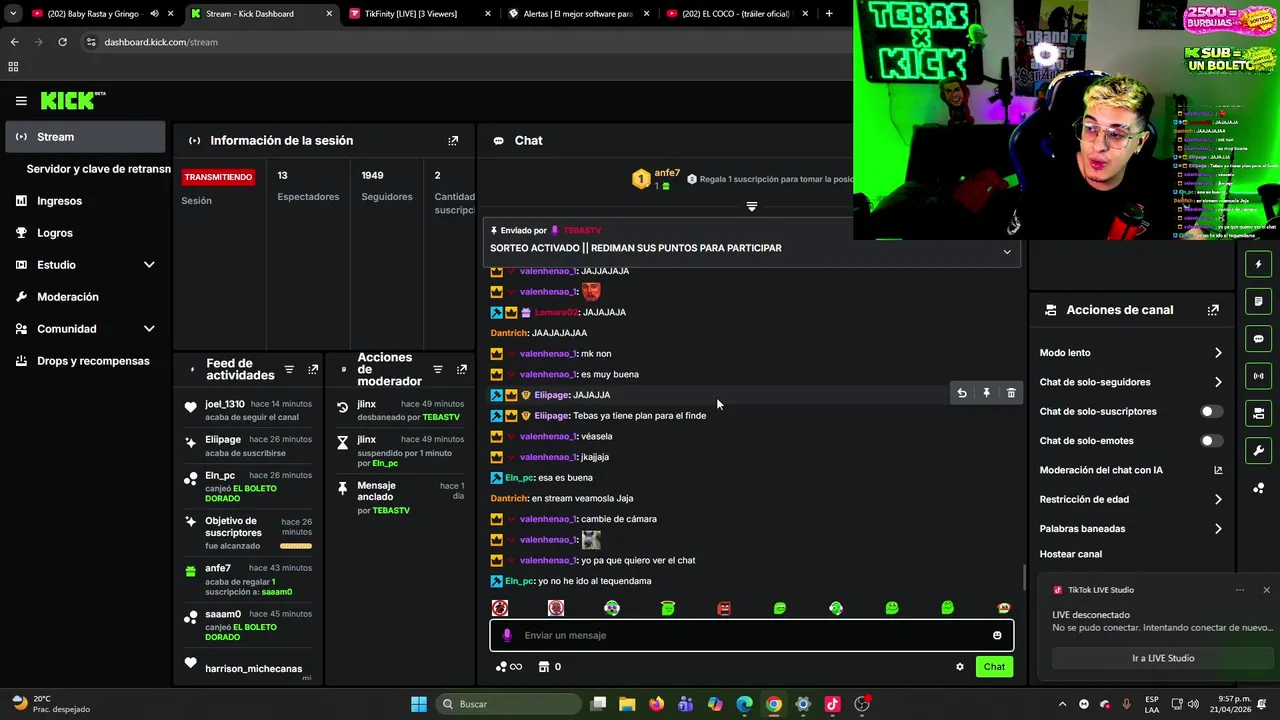This screenshot has width=1280, height=720.
Task: Click the points bubbles icon in the right sidebar
Action: 1259,488
